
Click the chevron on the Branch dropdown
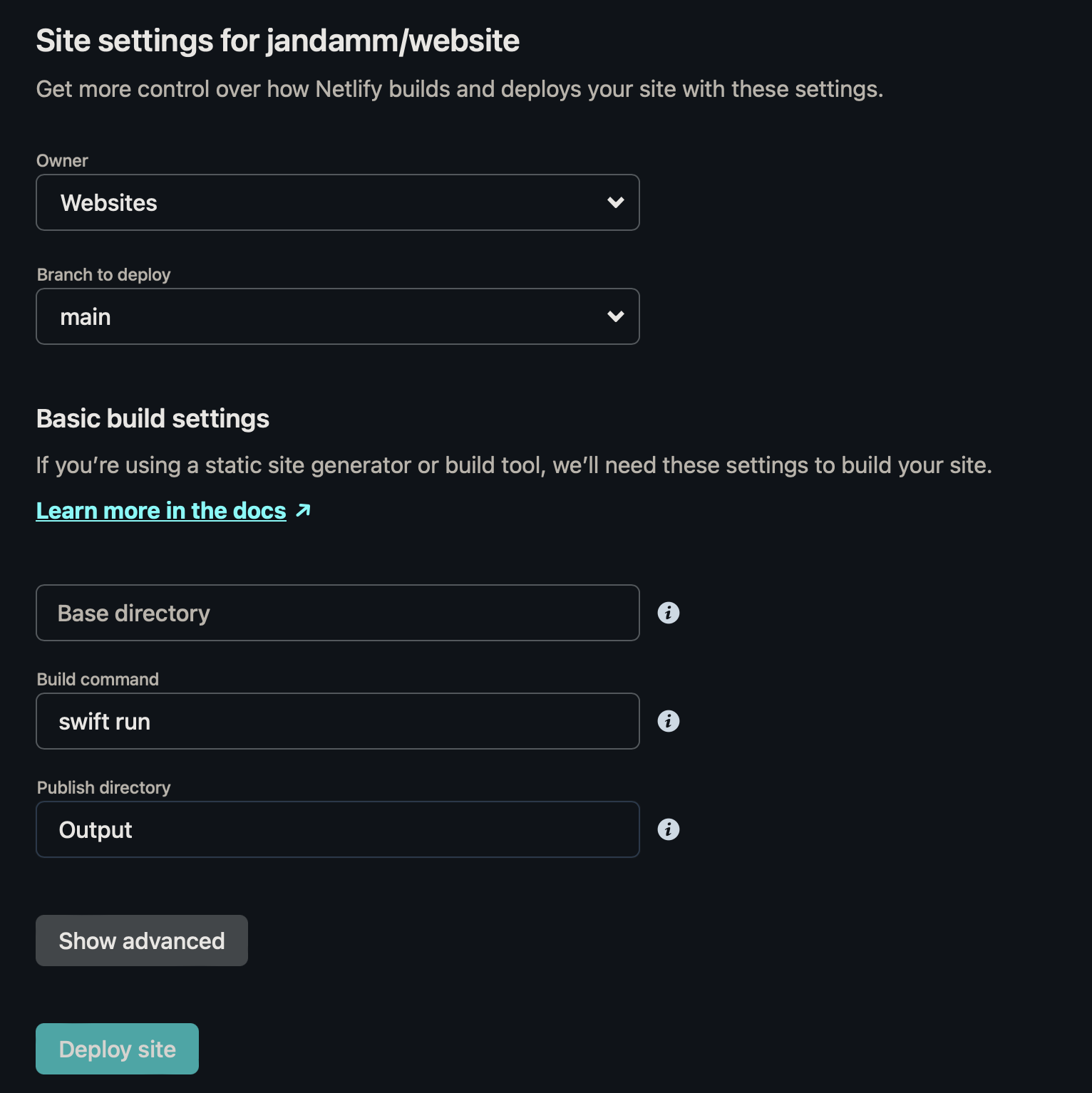point(616,316)
